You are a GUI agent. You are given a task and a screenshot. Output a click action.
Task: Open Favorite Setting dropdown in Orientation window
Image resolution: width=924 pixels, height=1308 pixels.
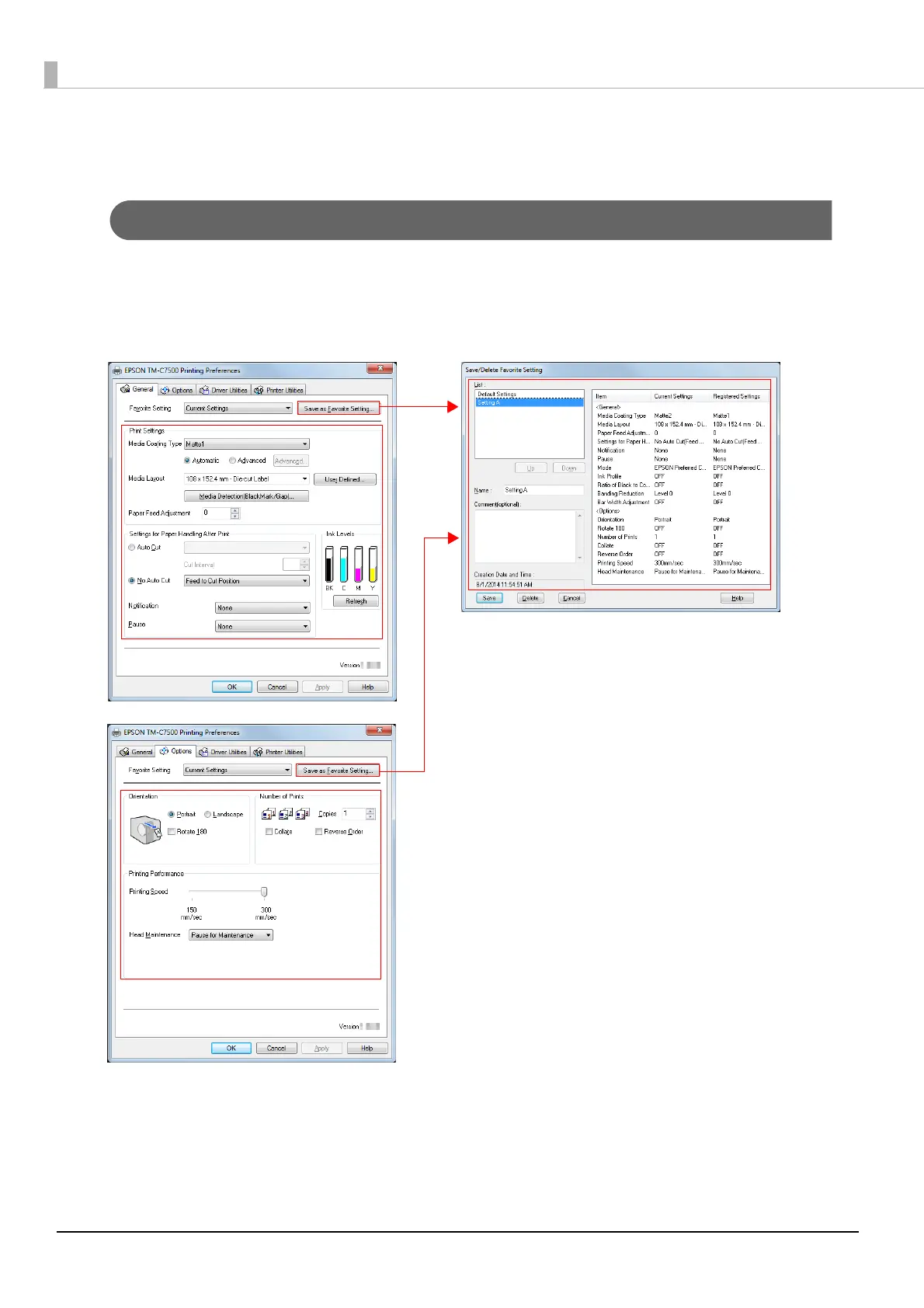(238, 771)
